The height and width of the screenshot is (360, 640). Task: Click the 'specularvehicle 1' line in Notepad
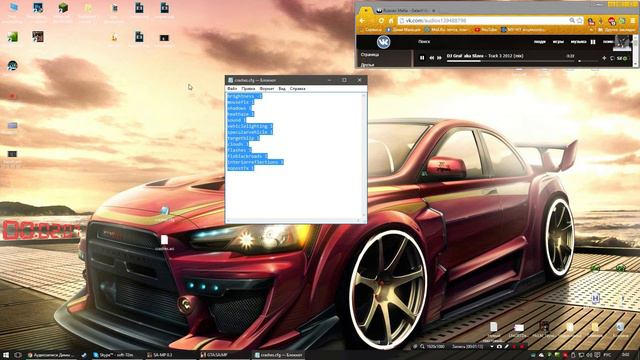(x=250, y=132)
